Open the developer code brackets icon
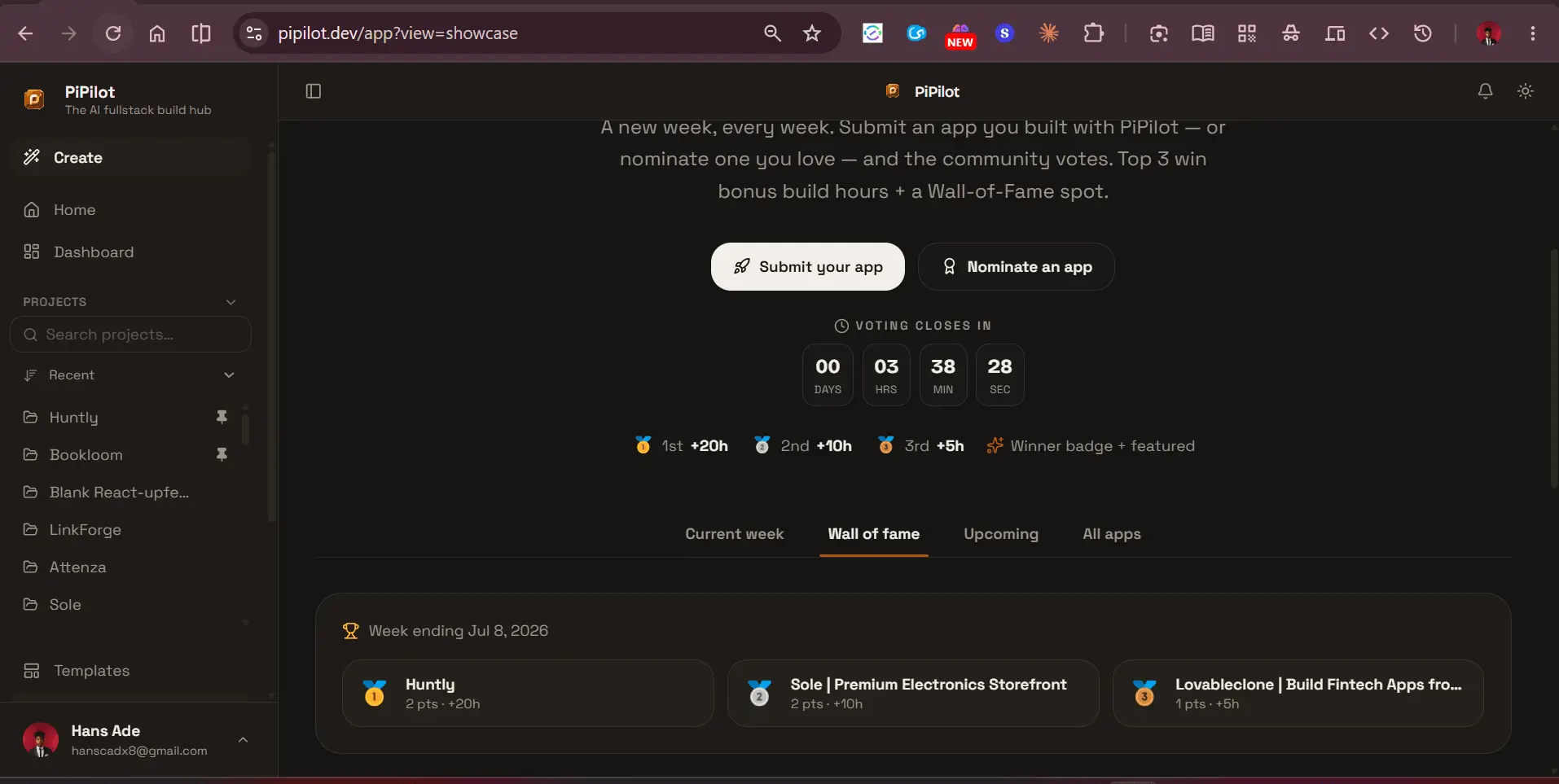The height and width of the screenshot is (784, 1559). (x=1379, y=33)
